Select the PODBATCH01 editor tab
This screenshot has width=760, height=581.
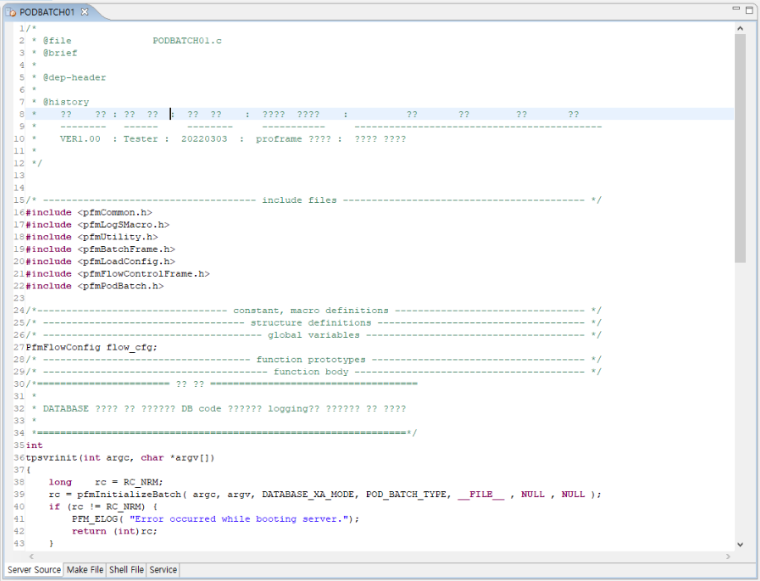click(46, 11)
